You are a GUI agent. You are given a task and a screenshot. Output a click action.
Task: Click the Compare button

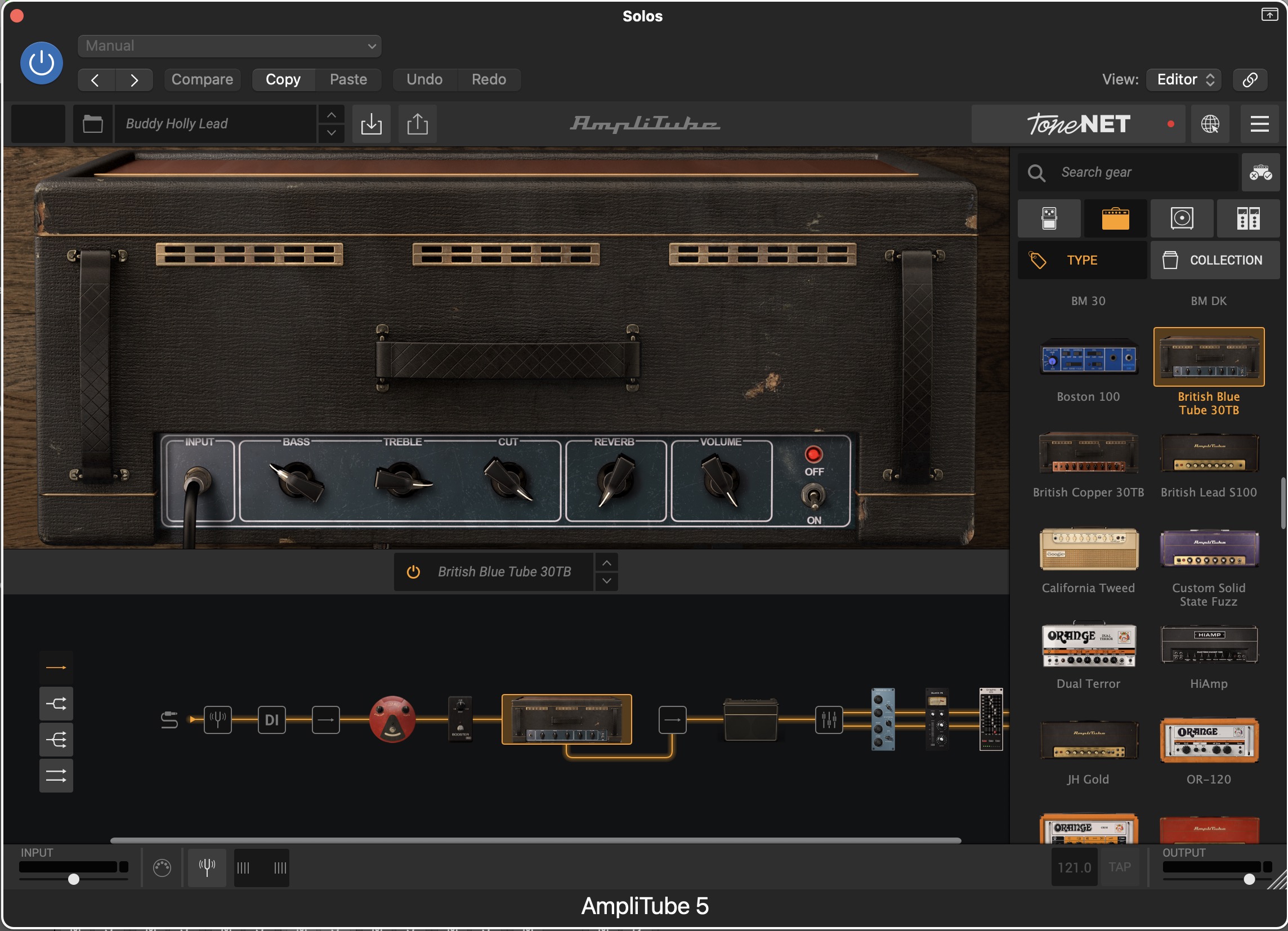202,79
